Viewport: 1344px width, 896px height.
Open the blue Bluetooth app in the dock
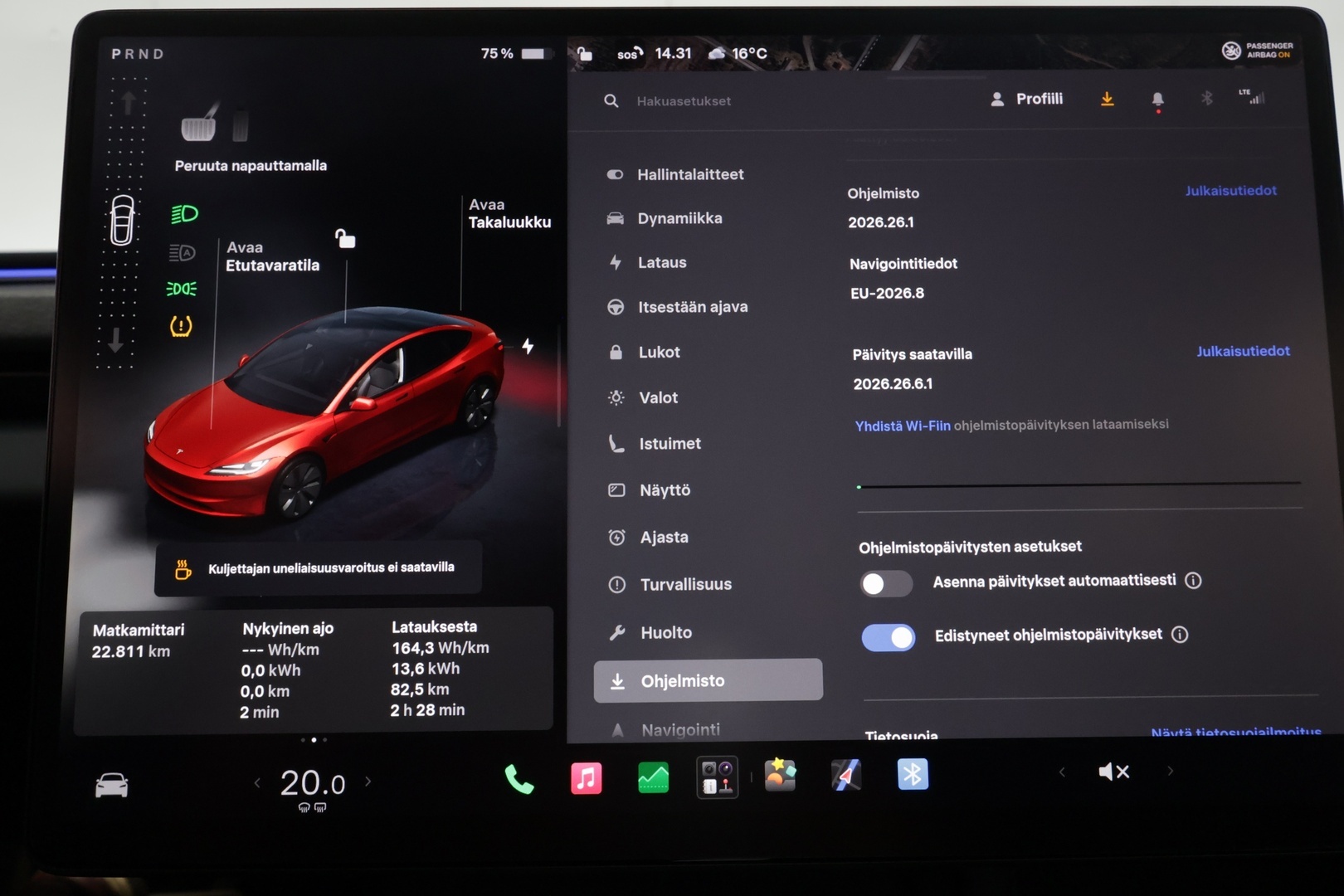click(x=913, y=774)
